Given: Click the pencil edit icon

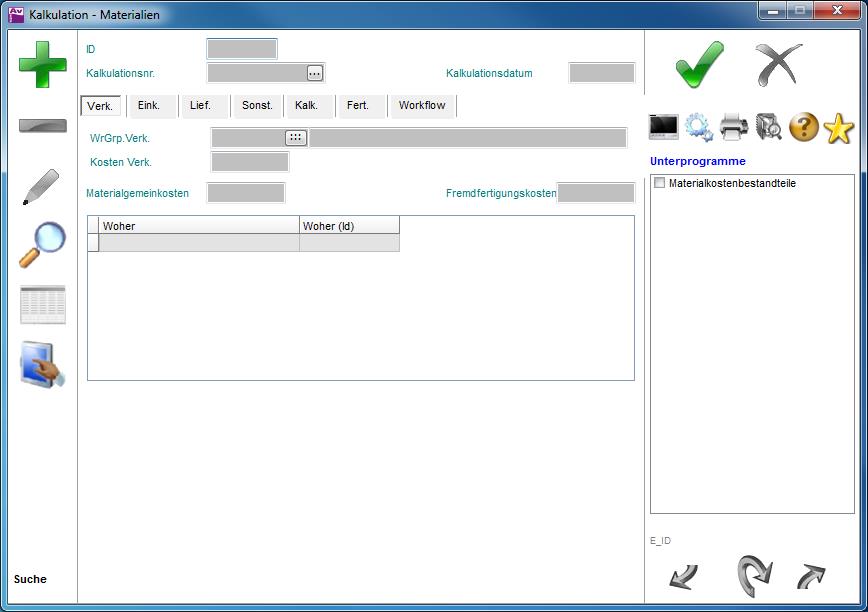Looking at the screenshot, I should pyautogui.click(x=41, y=187).
